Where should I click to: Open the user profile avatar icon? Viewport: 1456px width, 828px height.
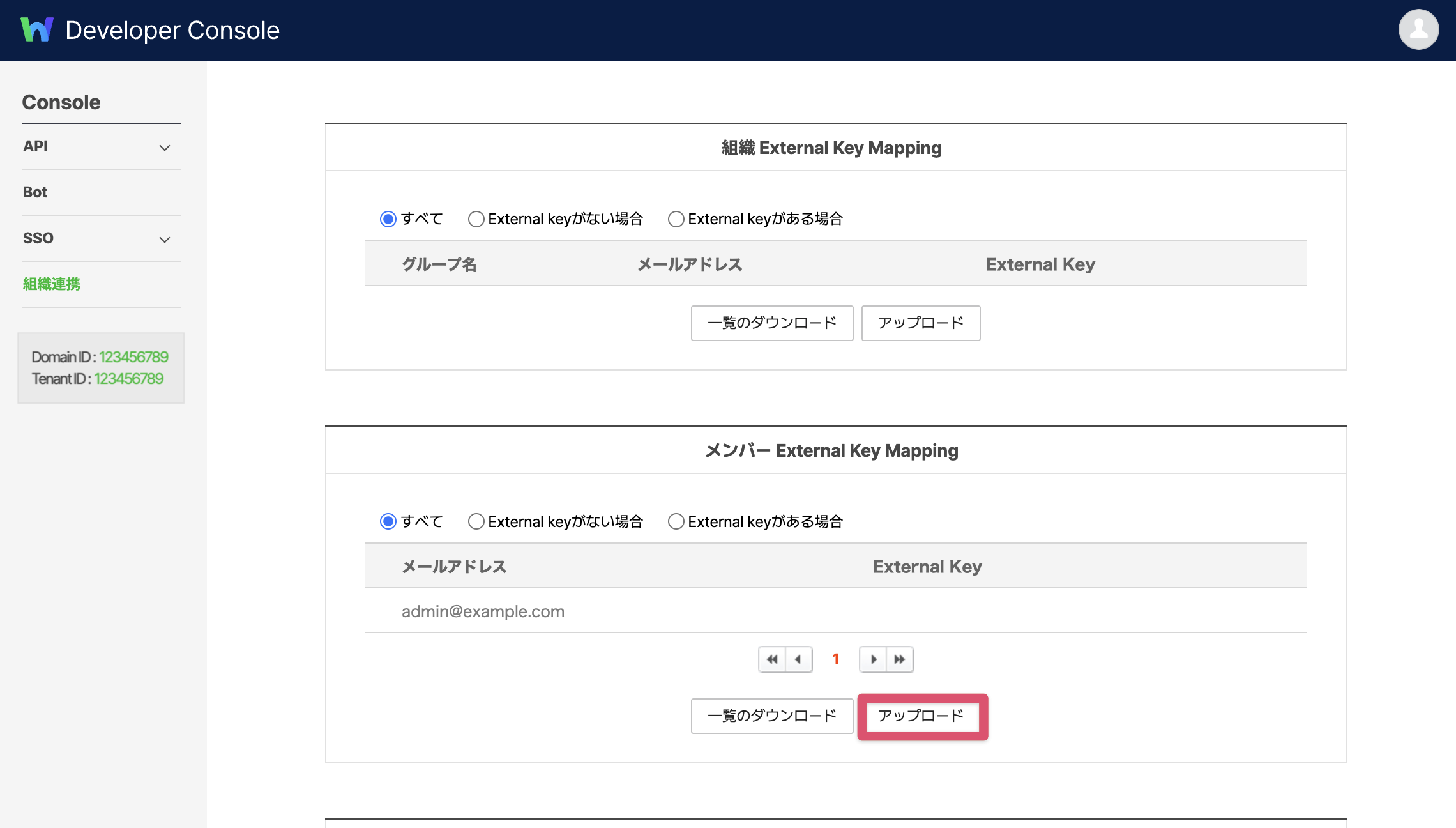click(1418, 29)
